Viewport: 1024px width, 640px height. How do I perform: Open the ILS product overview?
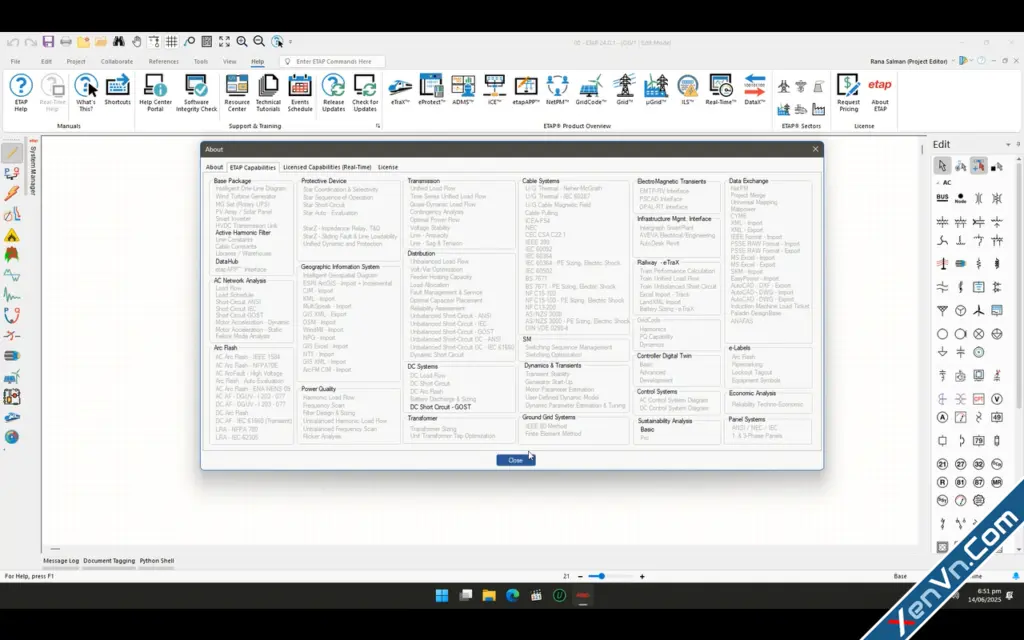point(687,89)
